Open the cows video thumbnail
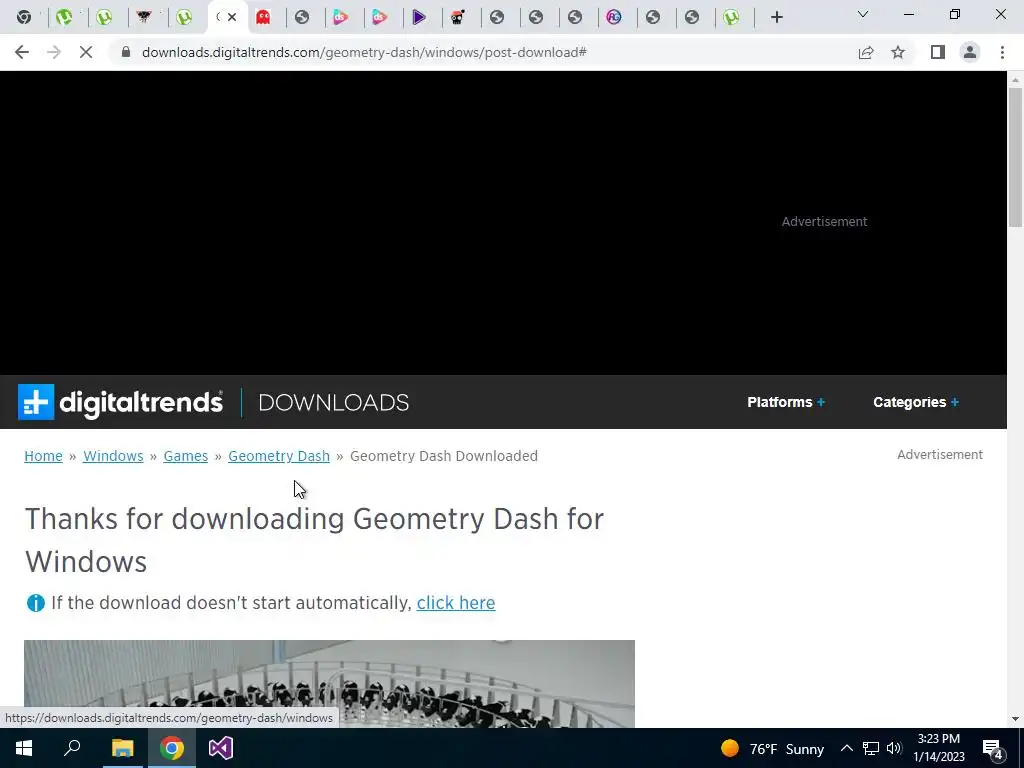Screen dimensions: 1024x768 tap(329, 684)
